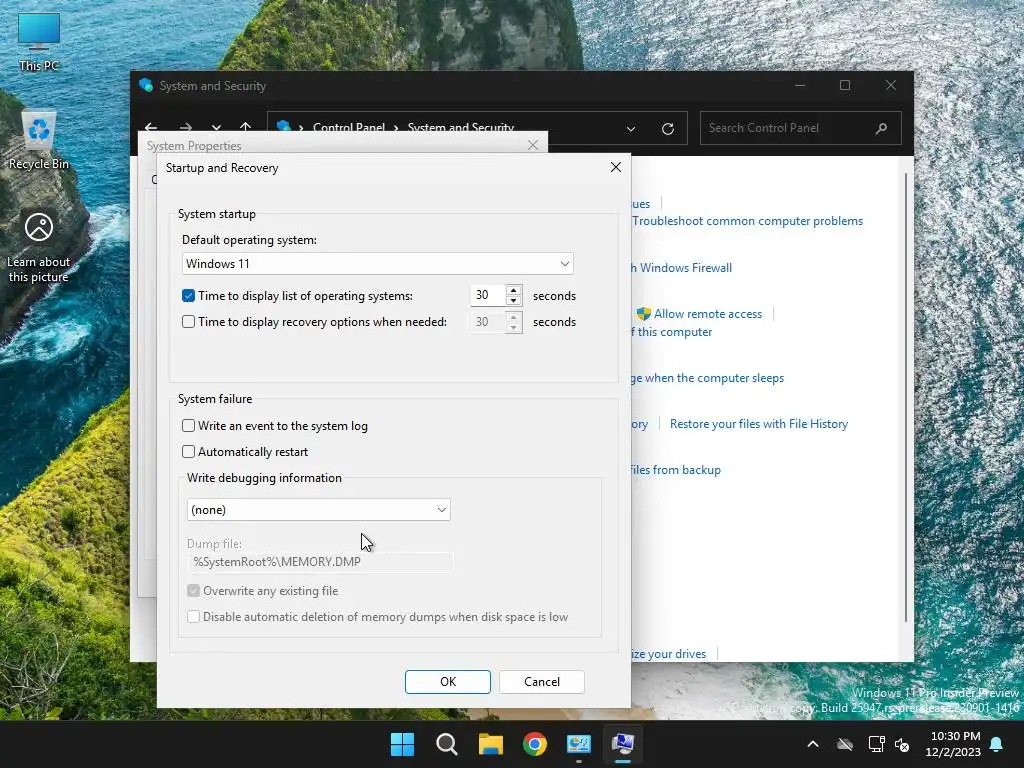
Task: Click the Windows Firewall link
Action: (682, 268)
